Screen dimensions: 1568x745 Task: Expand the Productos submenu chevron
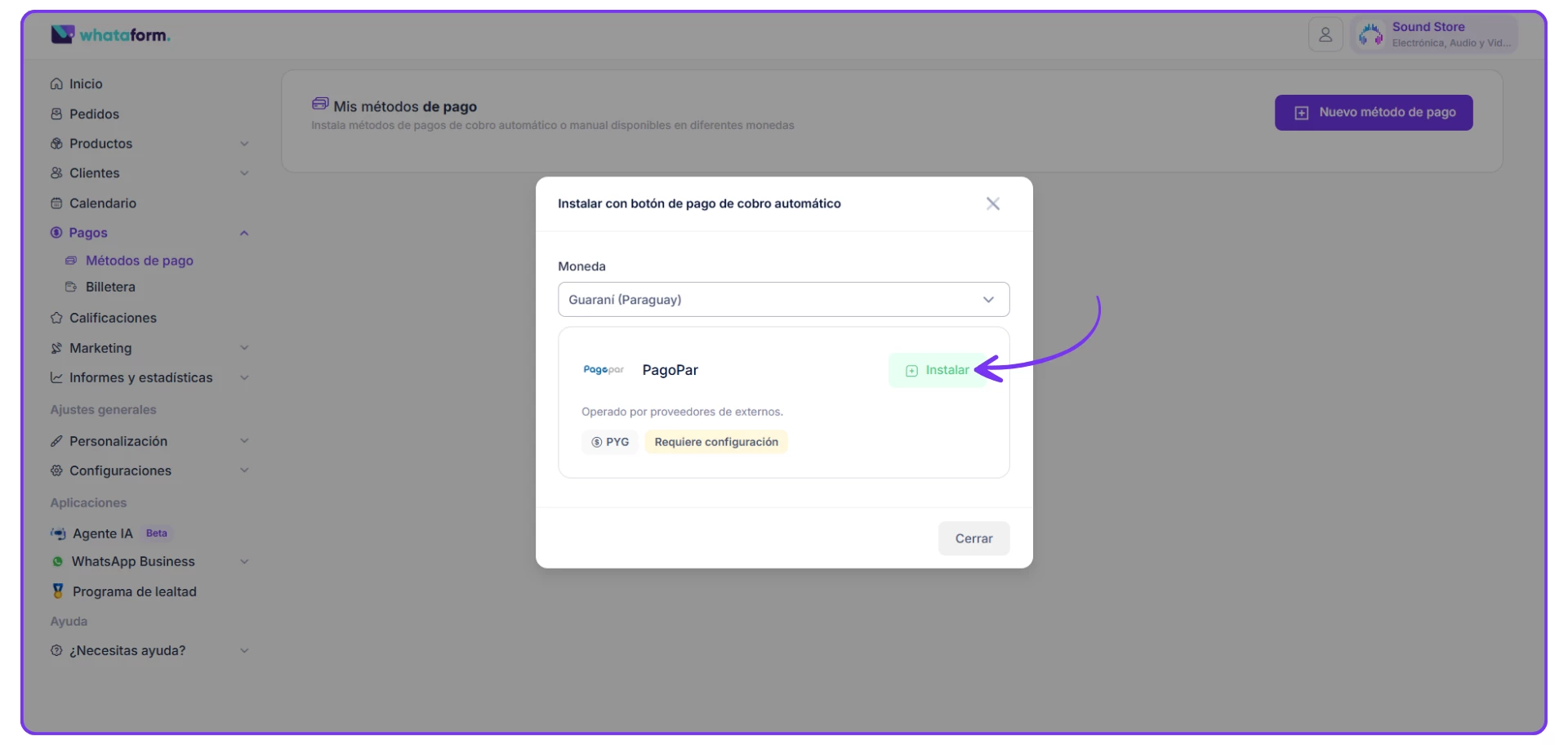tap(244, 144)
